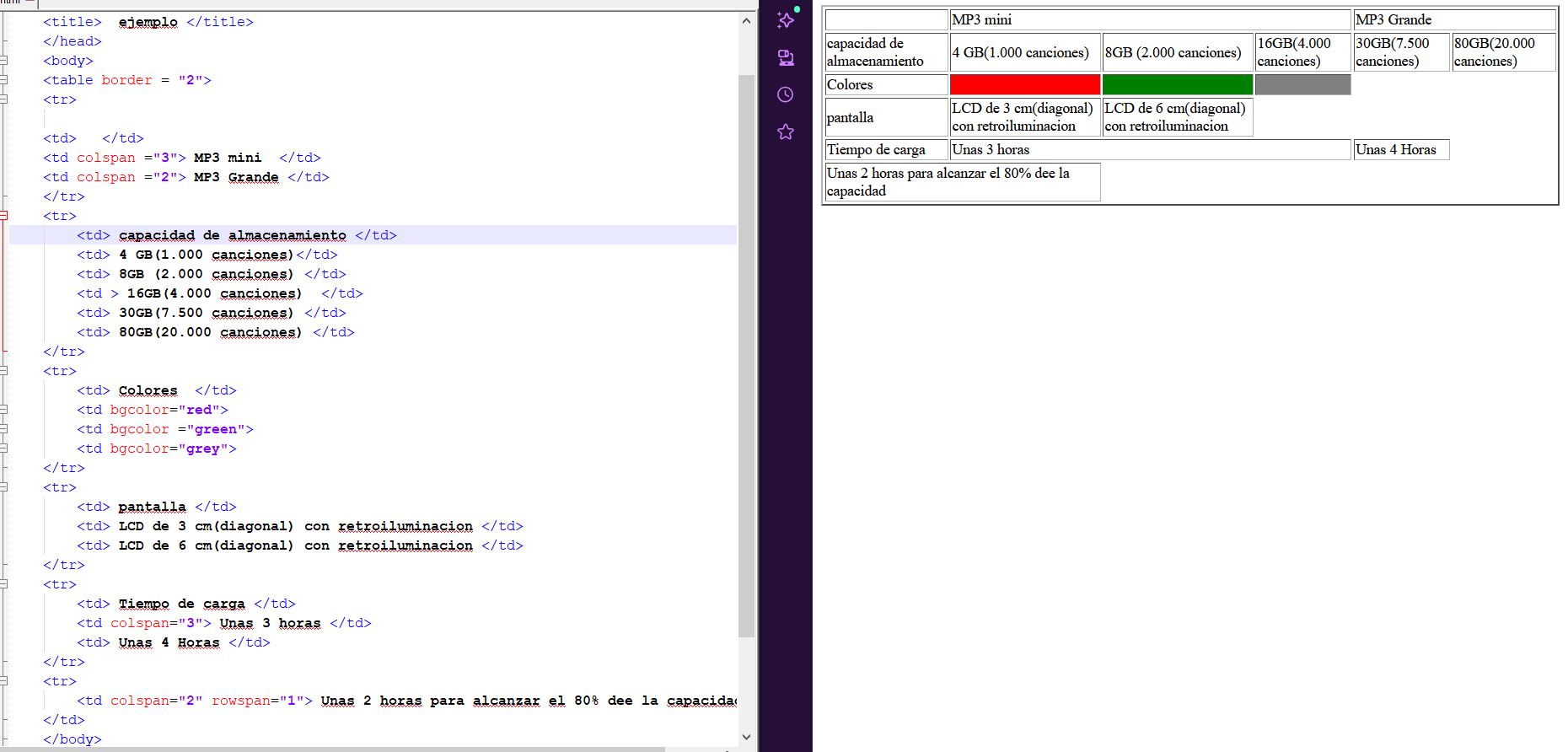Collapse the body tag fold marker
The image size is (1568, 752).
pos(4,61)
